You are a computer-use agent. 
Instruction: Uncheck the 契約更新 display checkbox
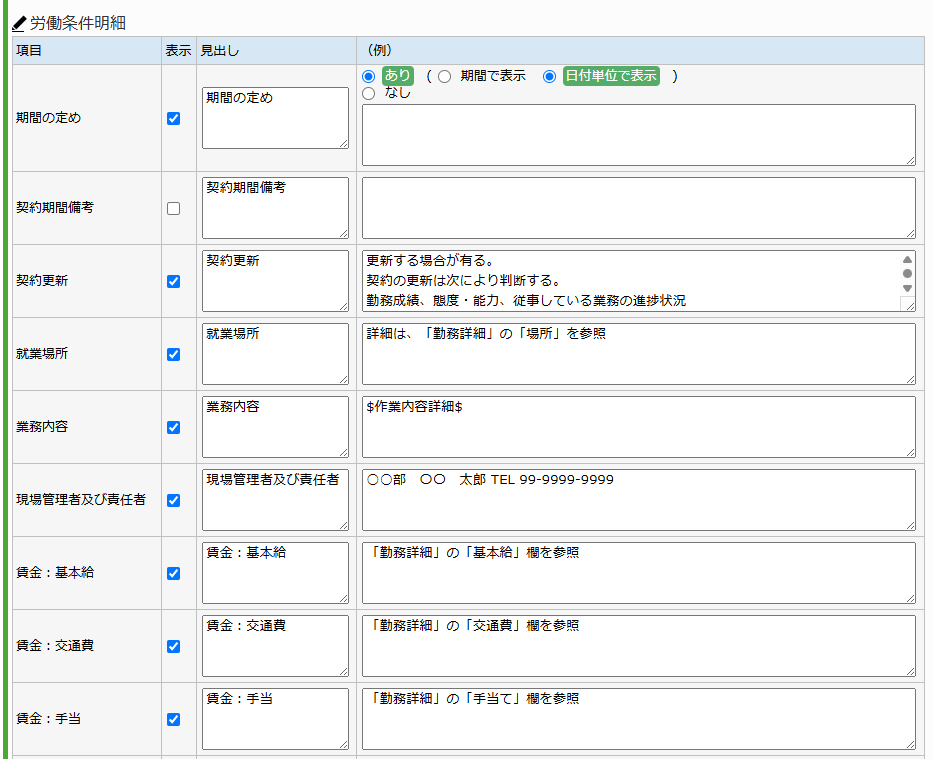[174, 281]
